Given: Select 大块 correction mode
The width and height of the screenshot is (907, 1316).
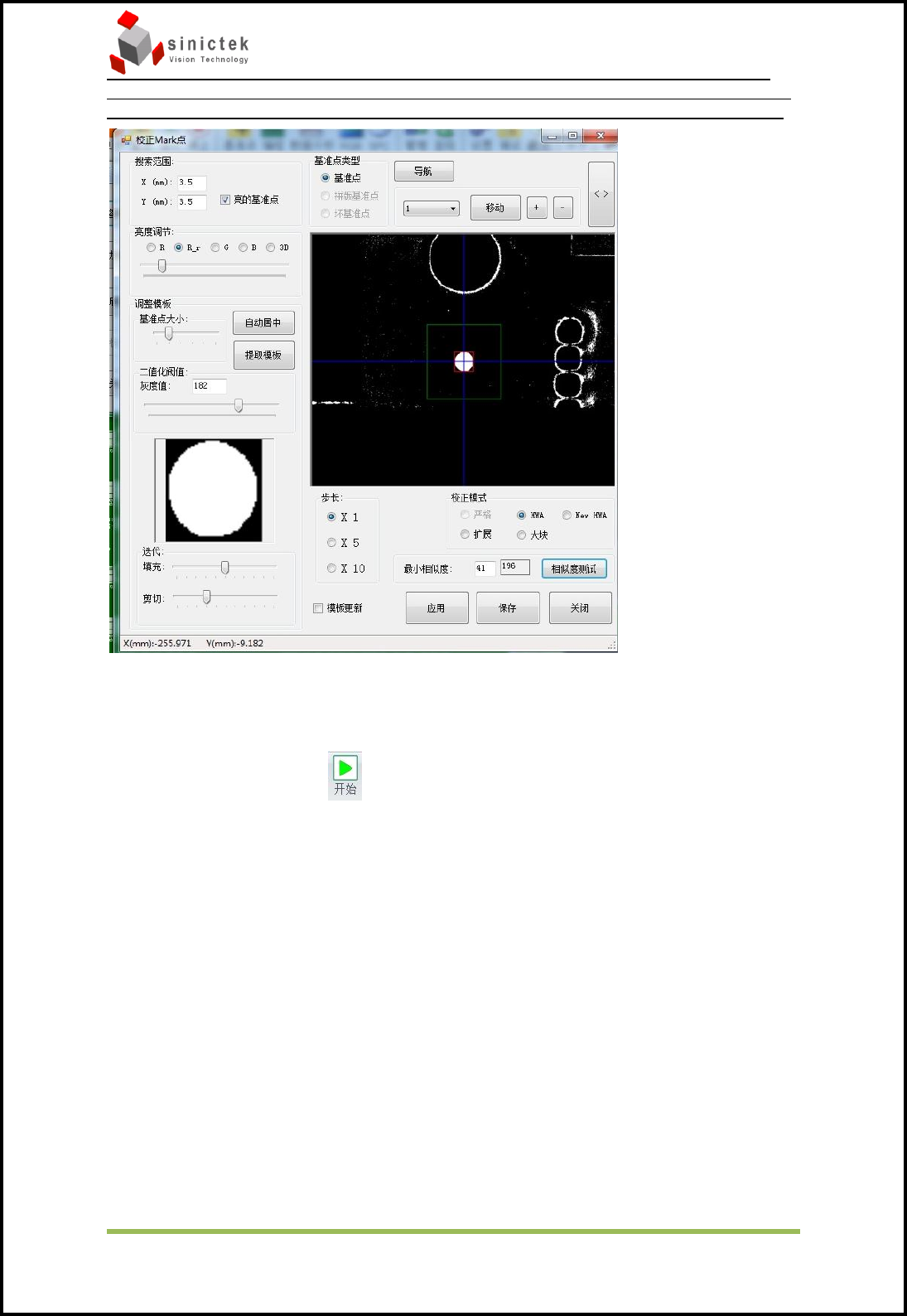Looking at the screenshot, I should click(x=522, y=535).
